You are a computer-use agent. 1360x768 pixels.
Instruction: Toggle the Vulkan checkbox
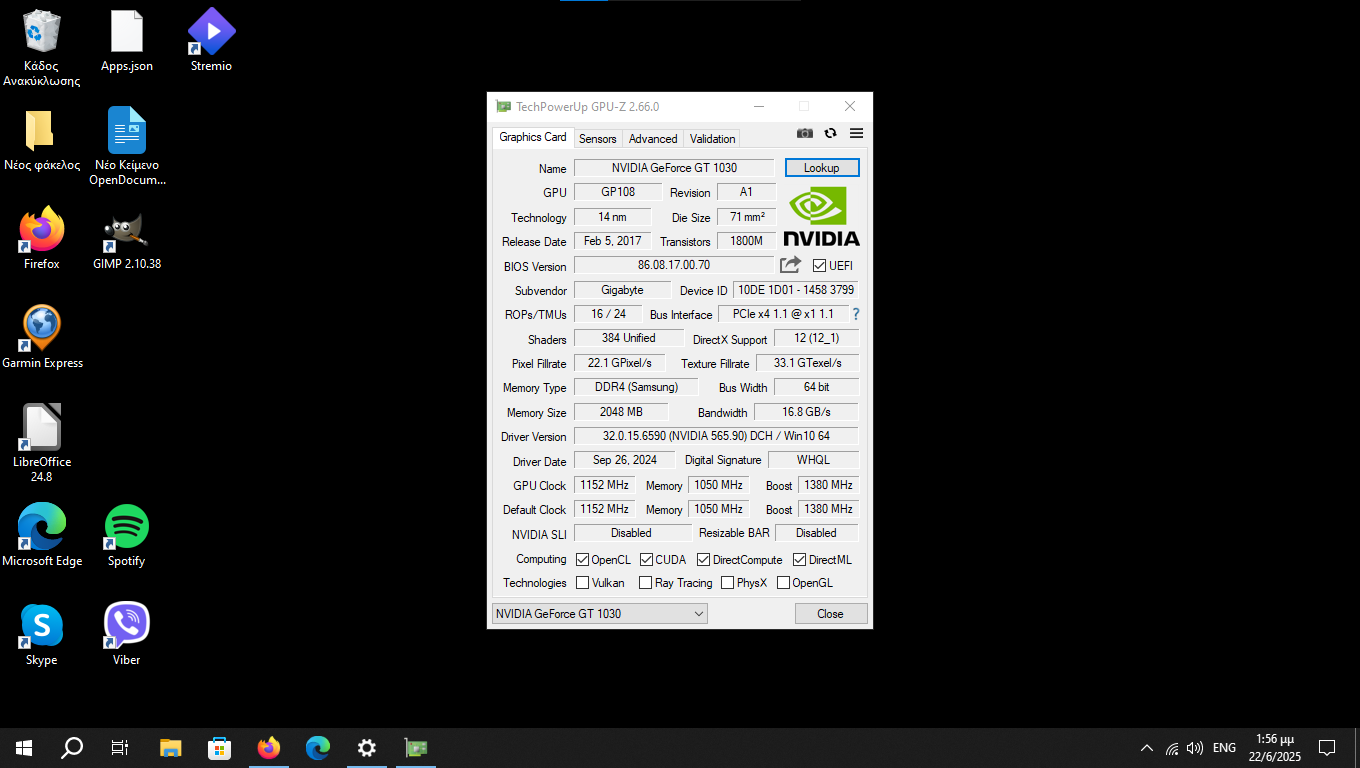click(583, 583)
